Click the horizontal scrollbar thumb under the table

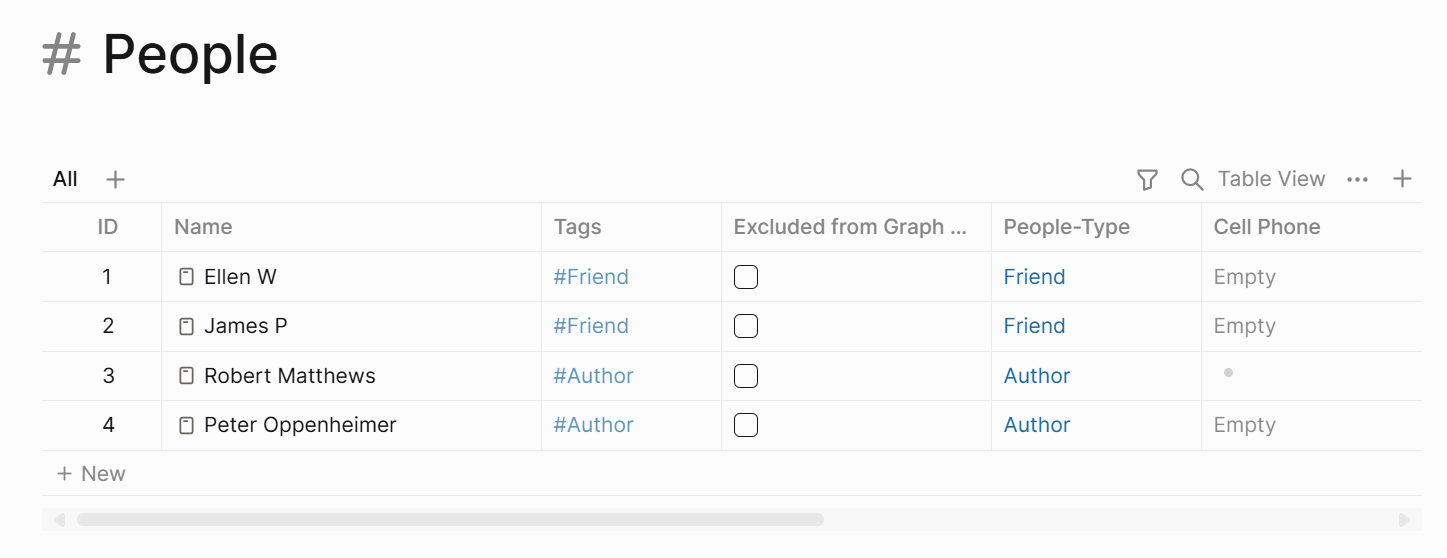coord(450,520)
